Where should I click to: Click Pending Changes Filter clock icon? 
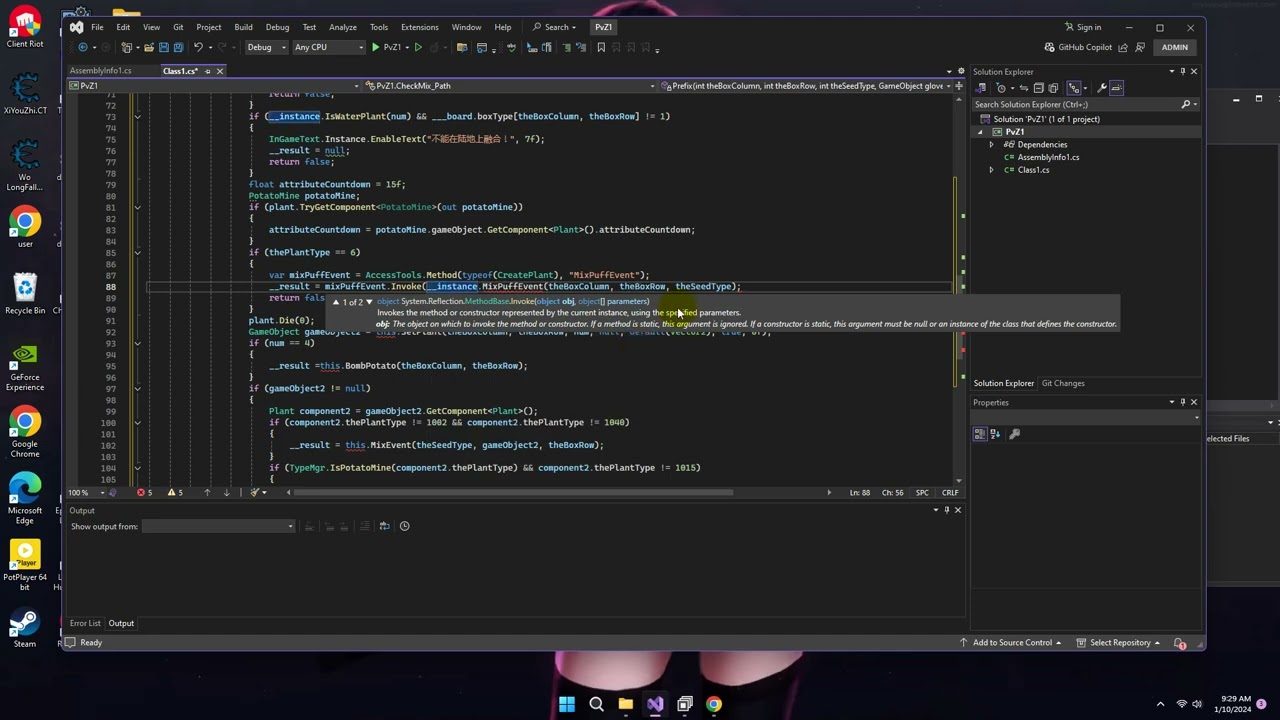(x=1001, y=88)
